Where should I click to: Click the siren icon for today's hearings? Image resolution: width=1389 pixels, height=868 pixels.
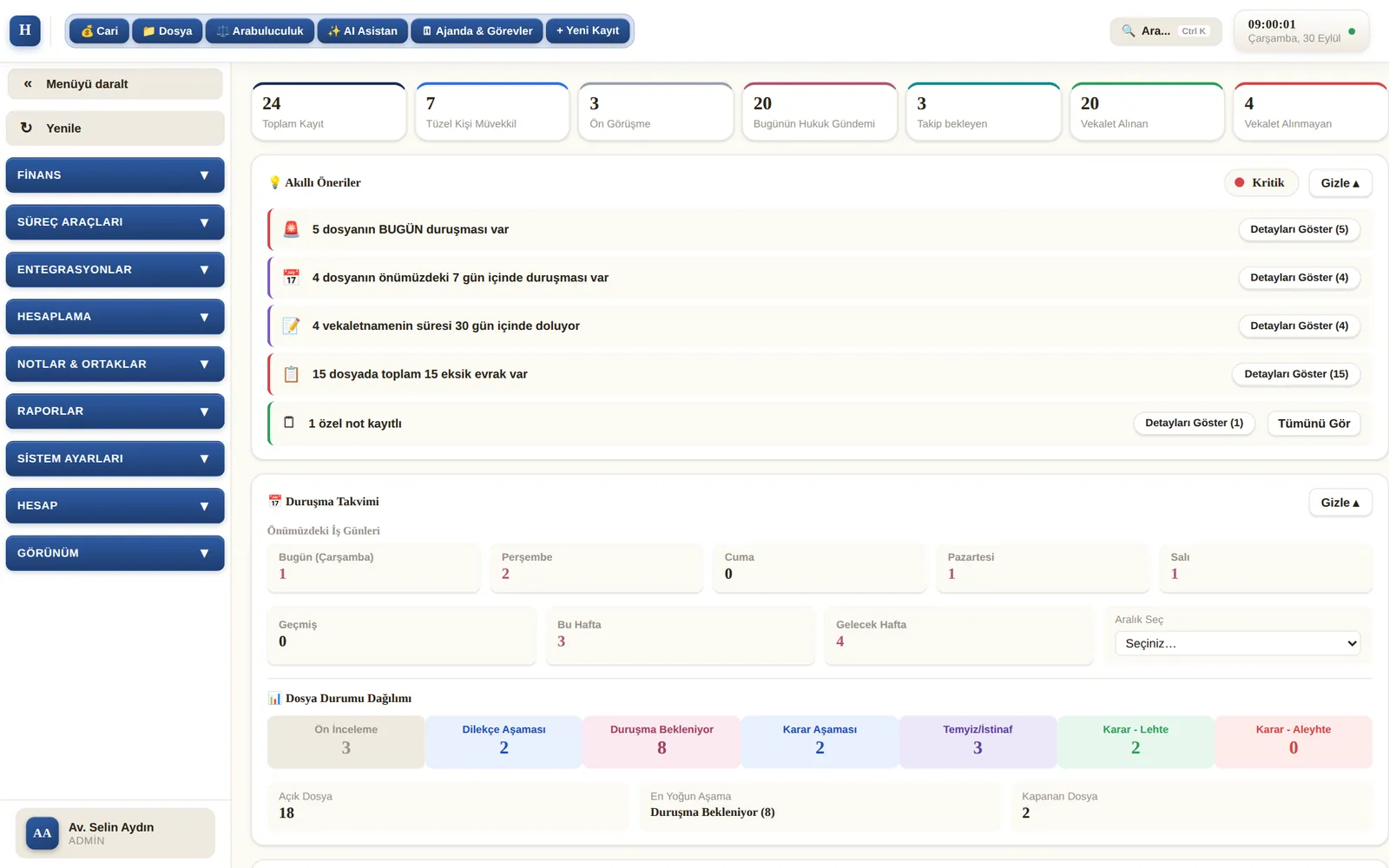(292, 229)
